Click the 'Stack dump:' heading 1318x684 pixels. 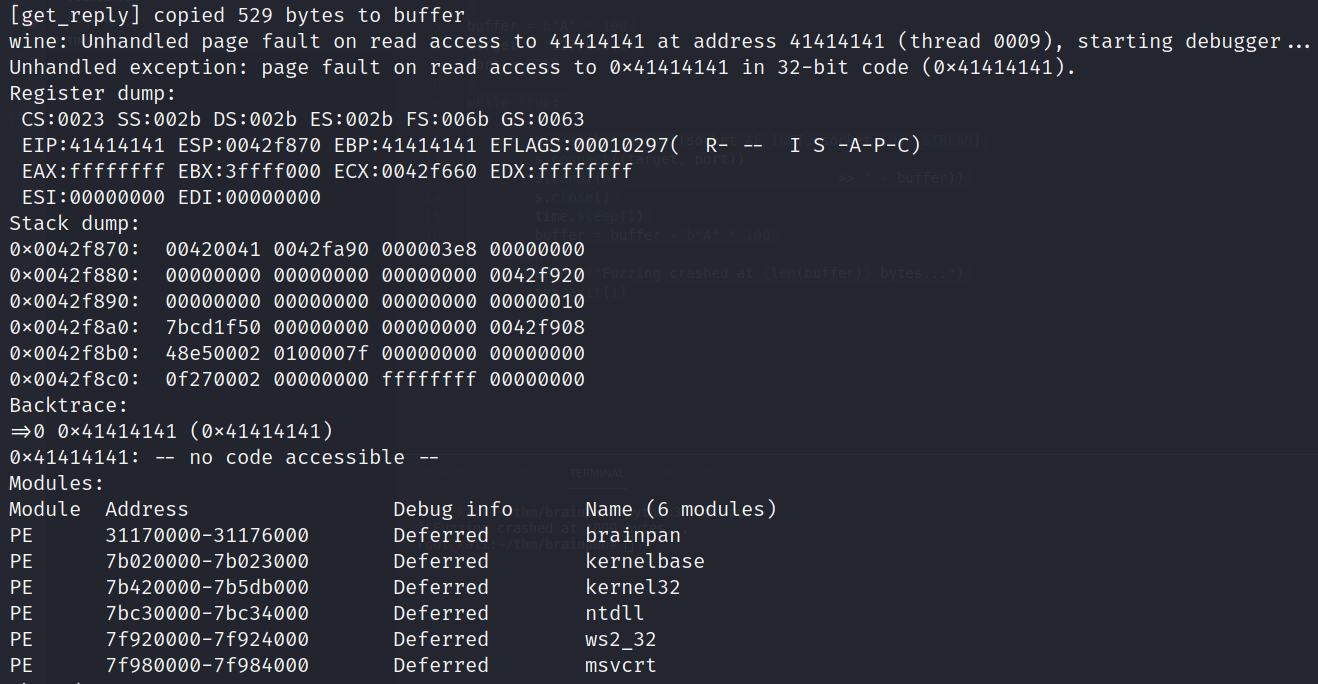75,223
